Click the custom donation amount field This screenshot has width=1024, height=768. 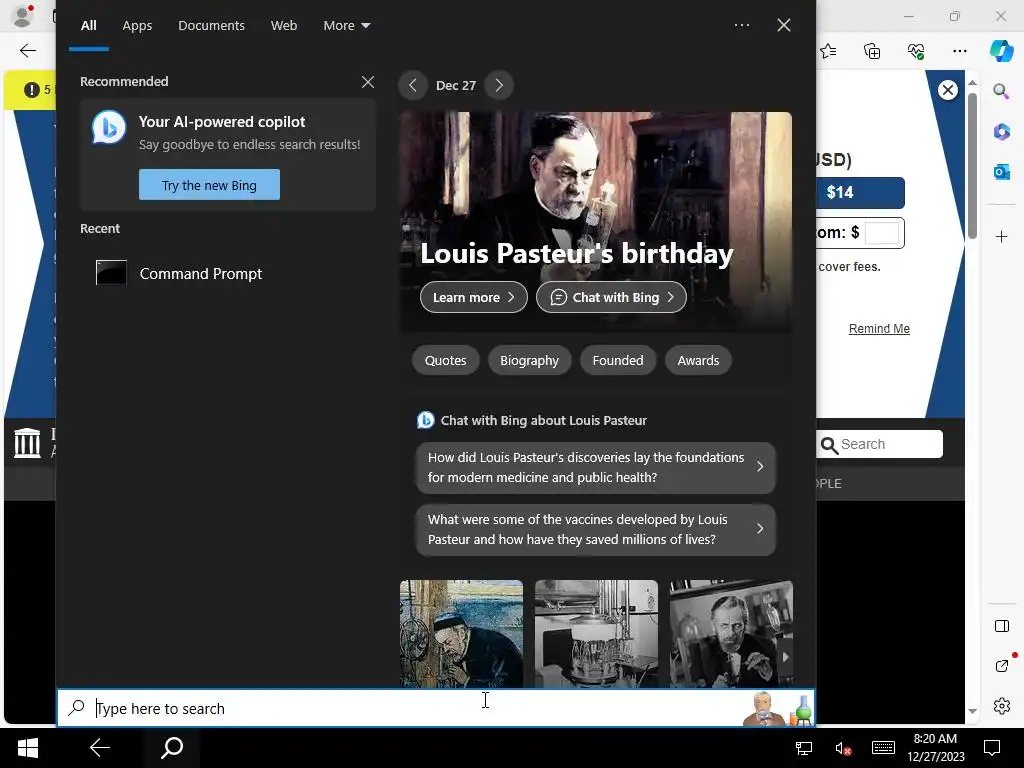[882, 232]
